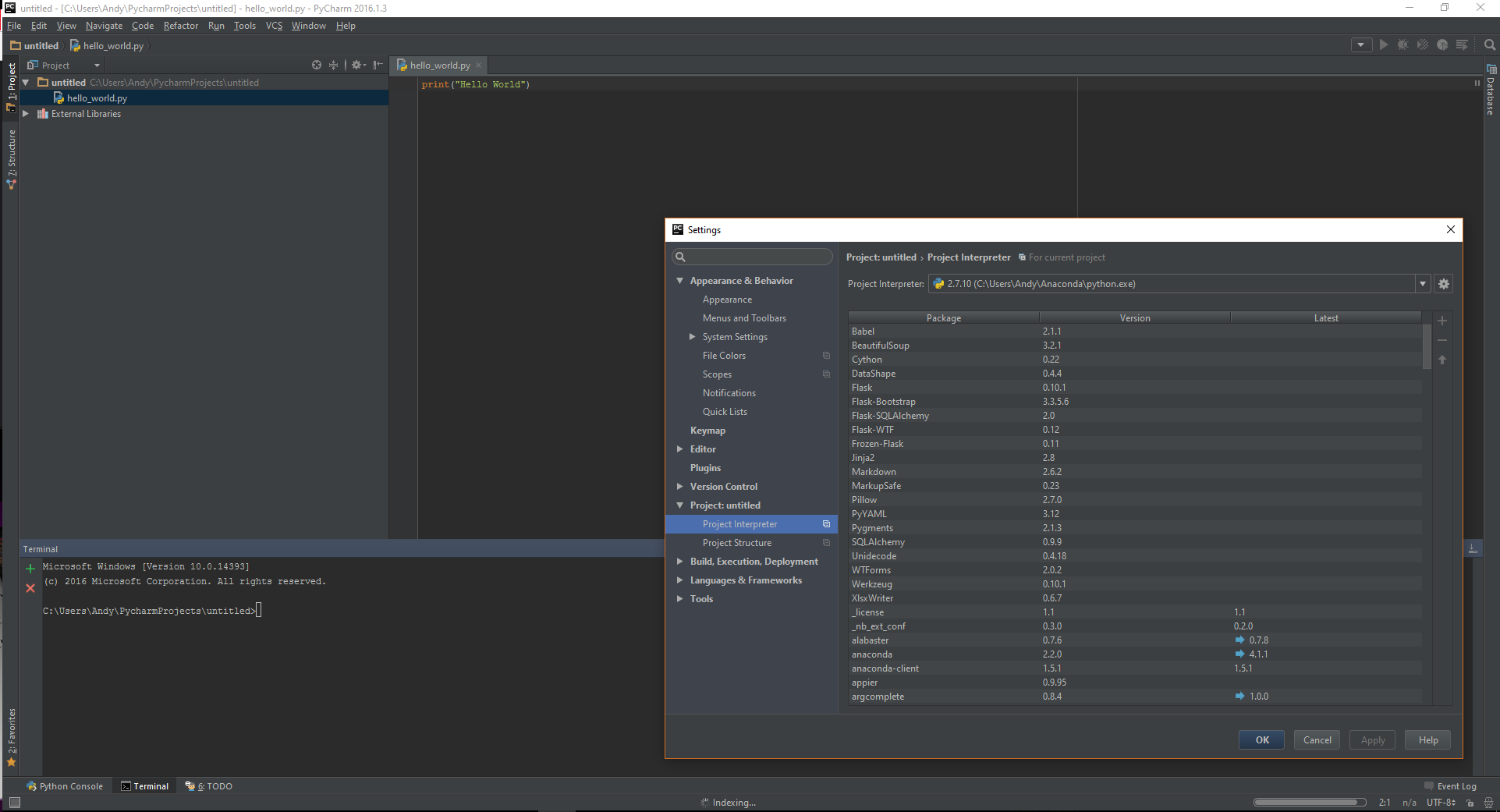Click the Settings search field
The height and width of the screenshot is (812, 1500).
753,257
